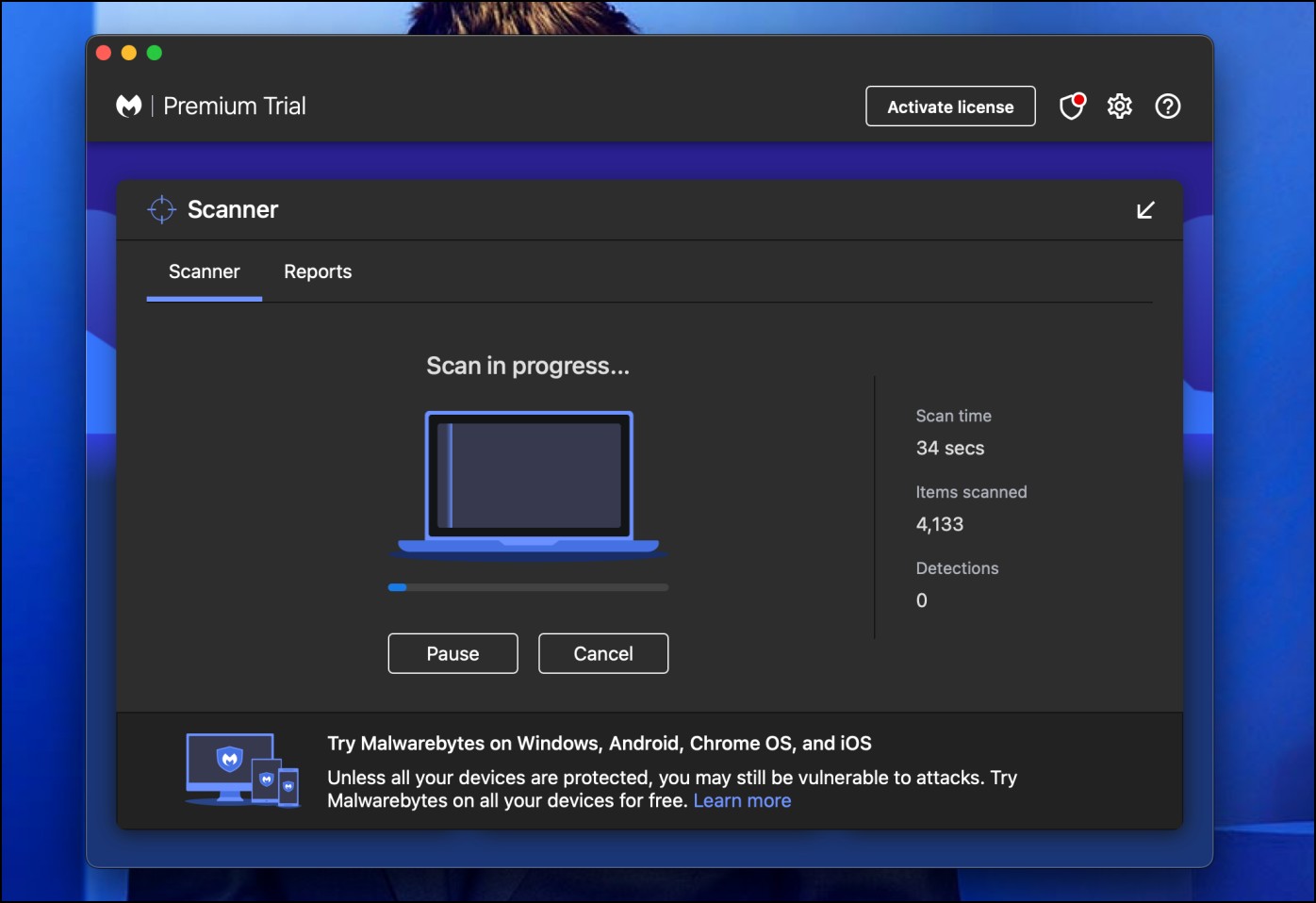This screenshot has height=903, width=1316.
Task: Click the laptop scanning illustration
Action: [x=529, y=484]
